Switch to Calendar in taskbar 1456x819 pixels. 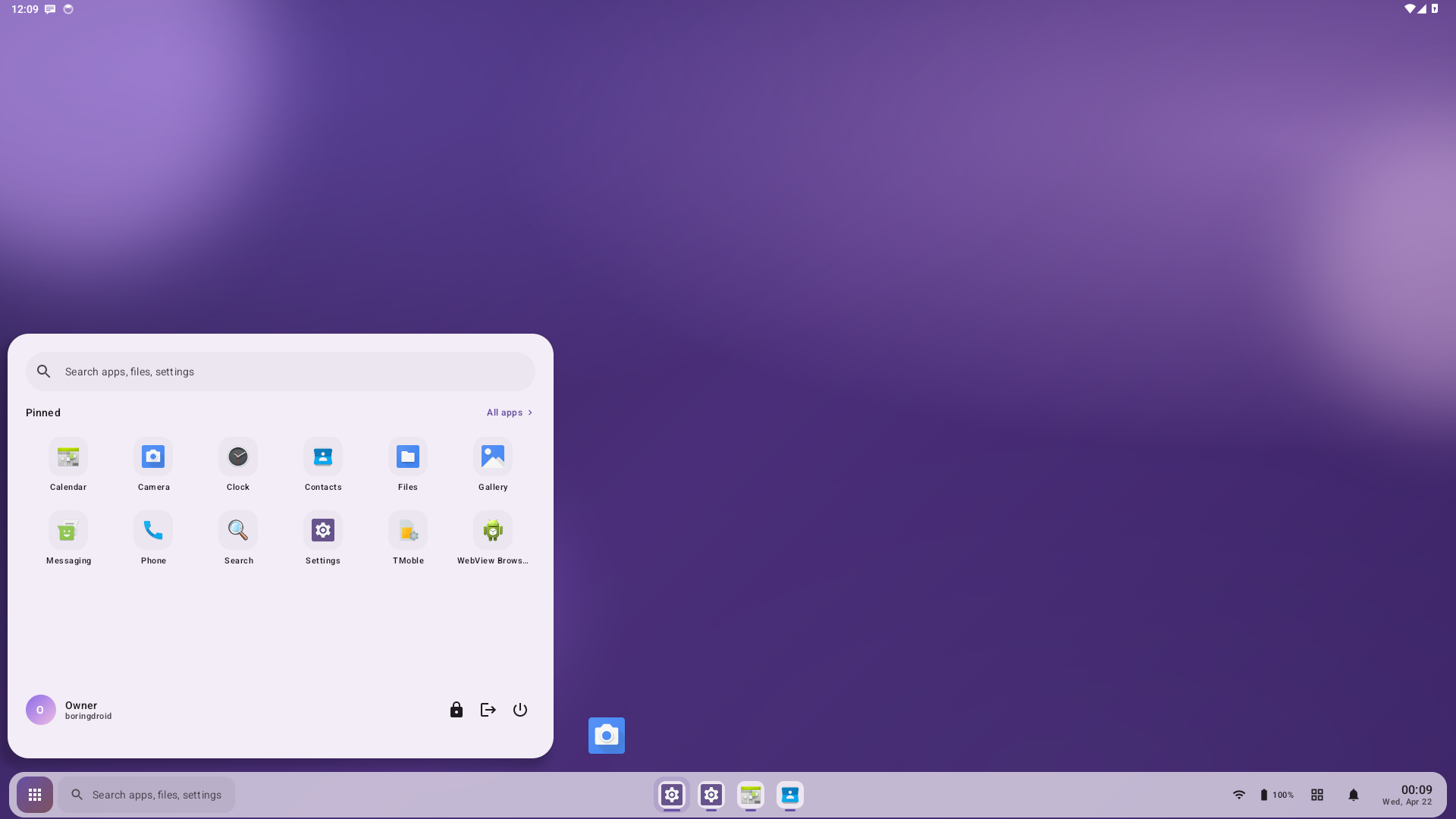751,795
